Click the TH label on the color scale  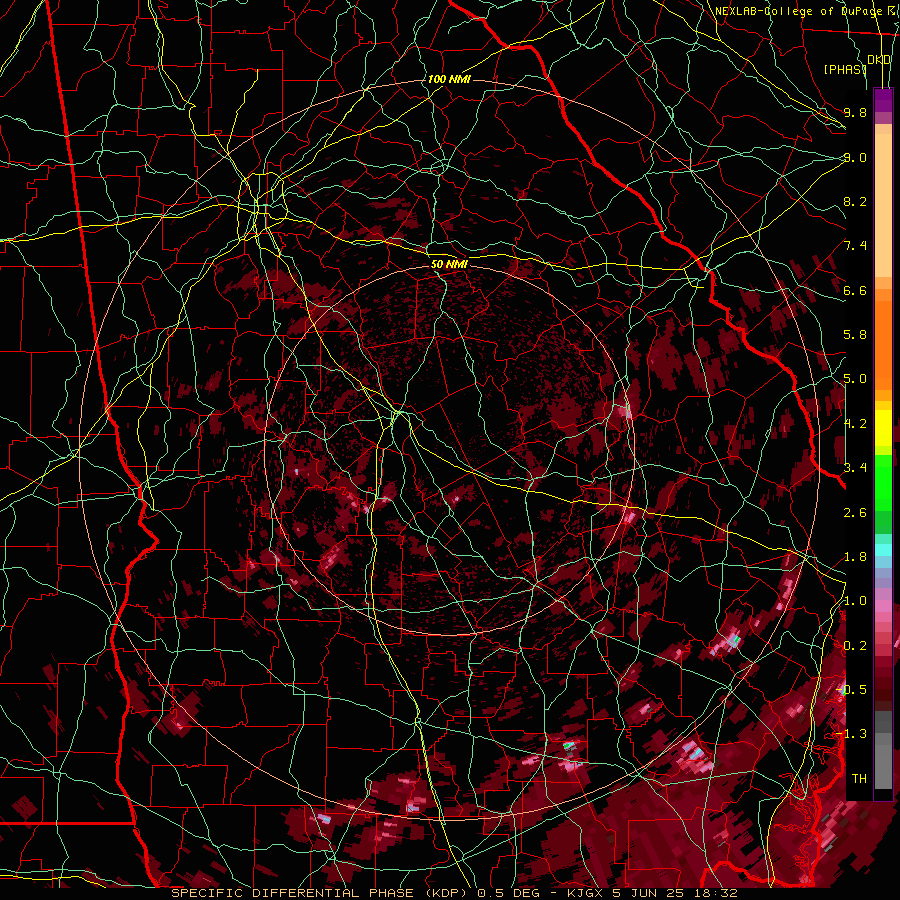[x=859, y=779]
